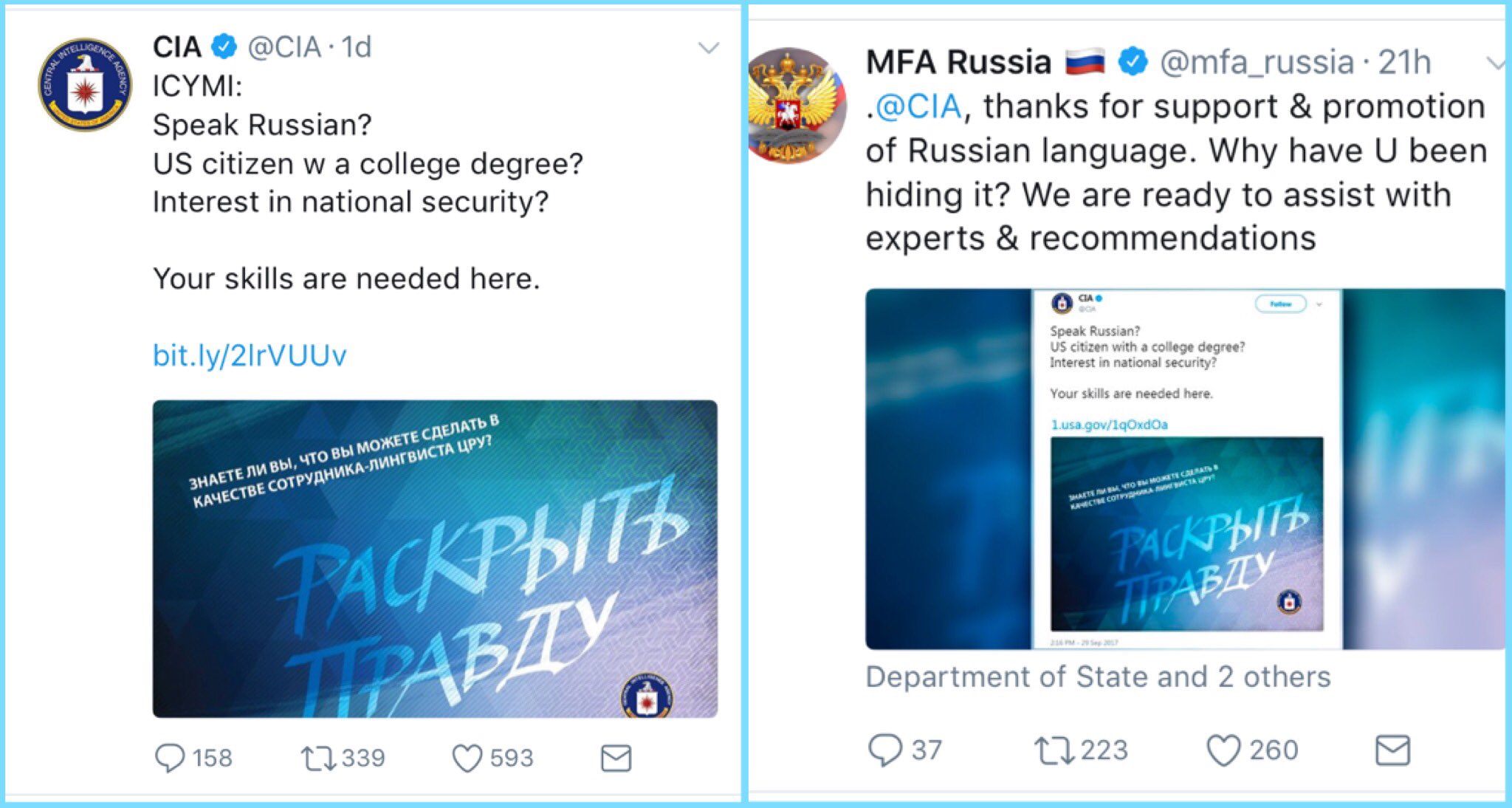Screen dimensions: 1512x808
Task: Expand CIA tweet options chevron
Action: click(708, 49)
